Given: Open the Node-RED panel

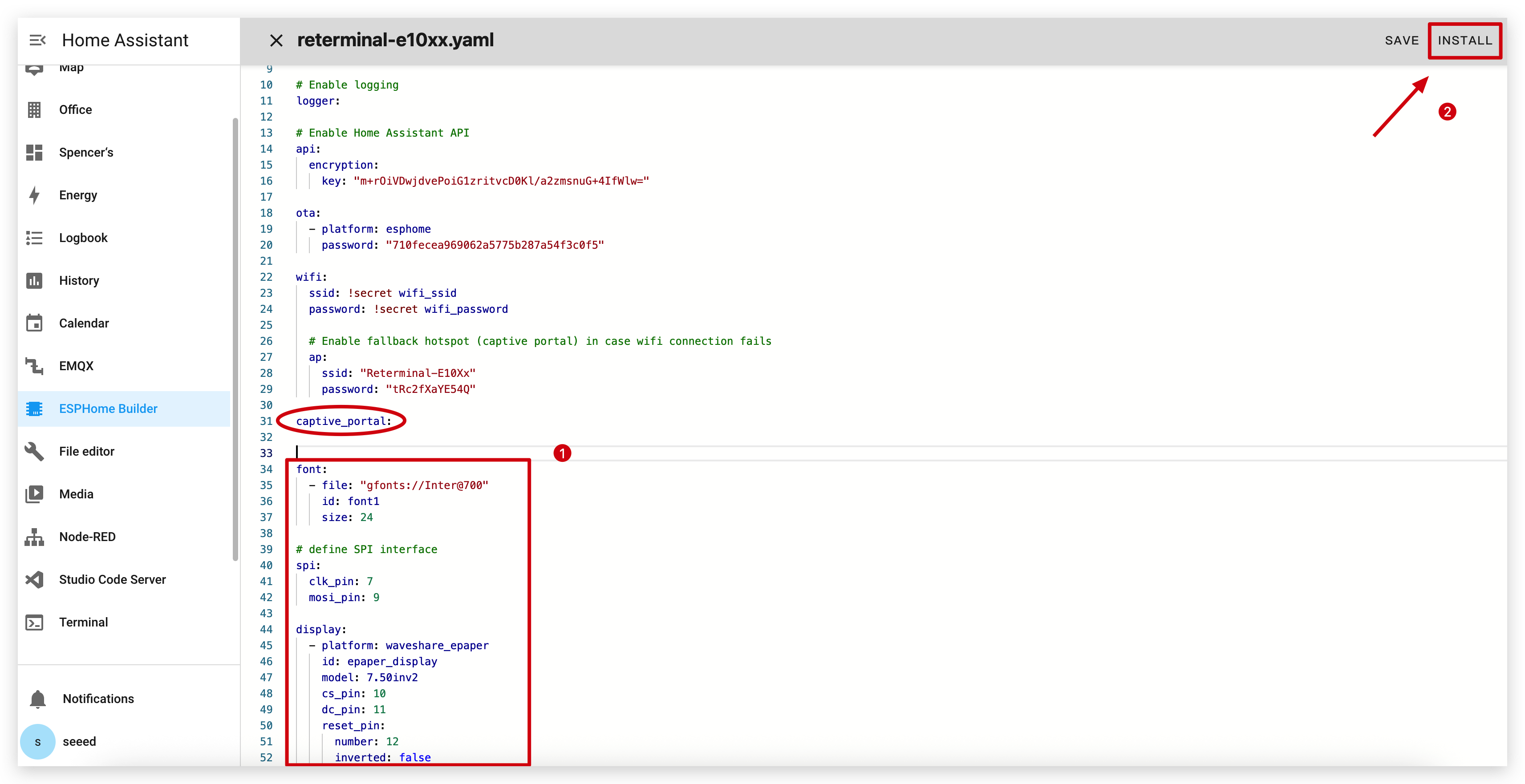Looking at the screenshot, I should point(124,537).
